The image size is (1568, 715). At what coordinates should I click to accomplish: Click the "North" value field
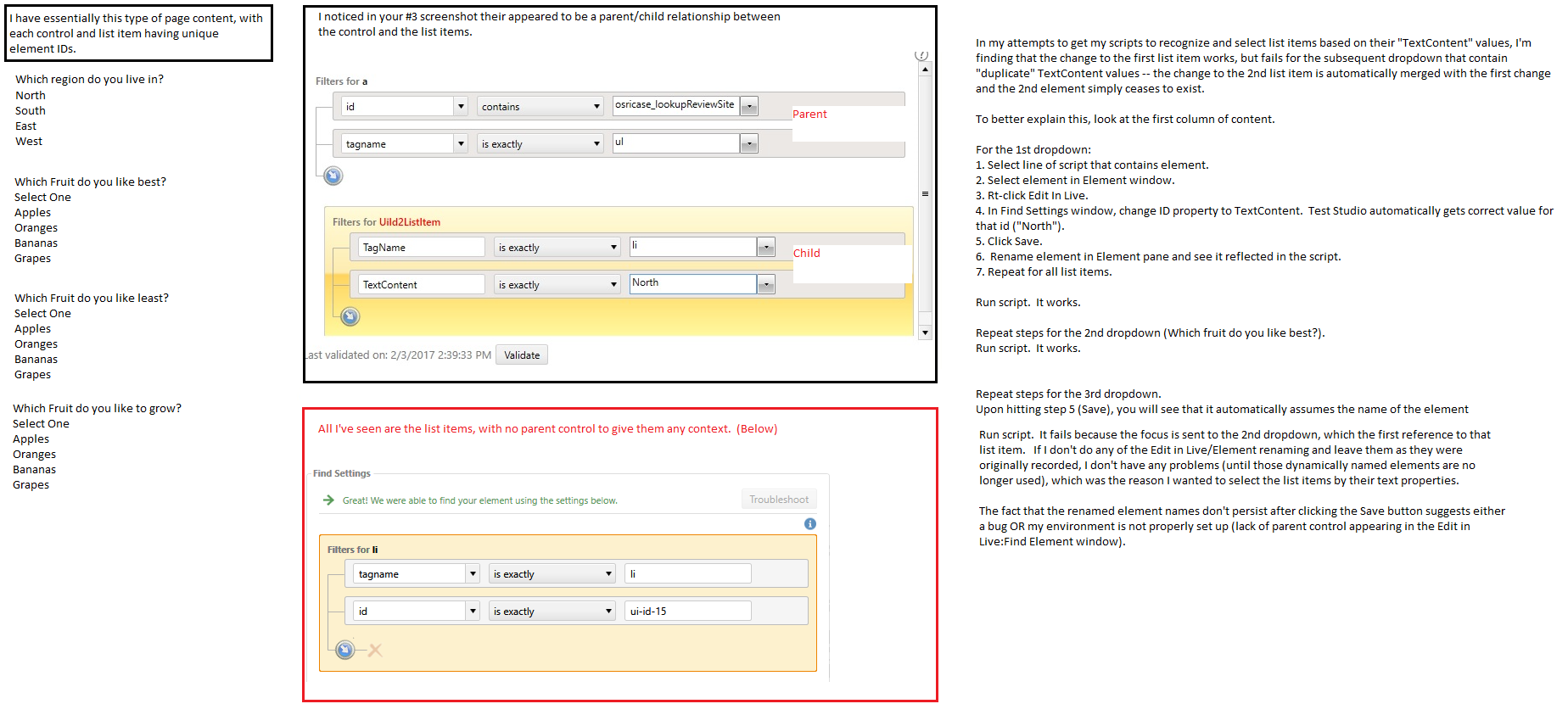[x=693, y=283]
